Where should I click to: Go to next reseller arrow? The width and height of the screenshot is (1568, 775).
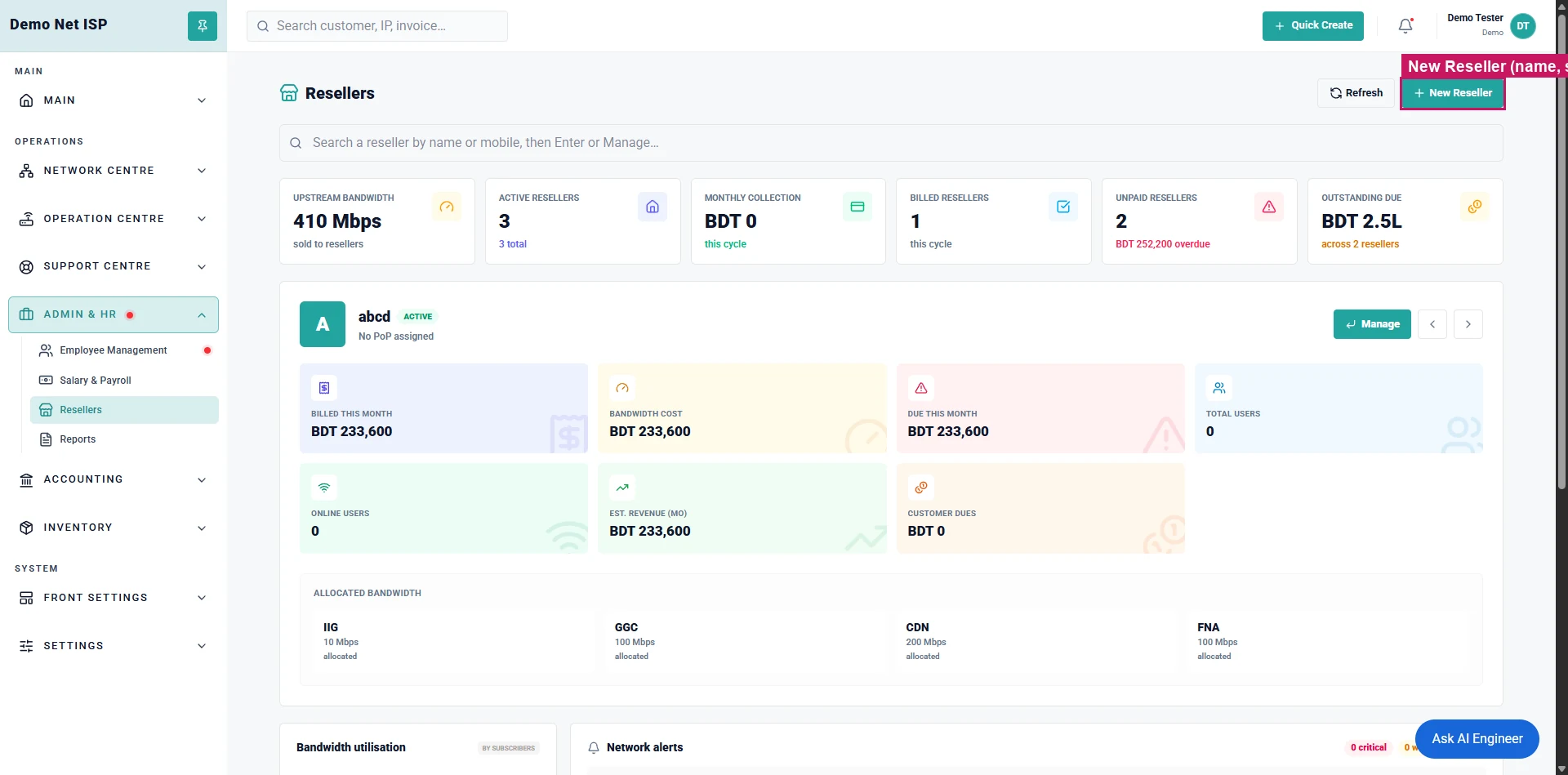tap(1468, 324)
